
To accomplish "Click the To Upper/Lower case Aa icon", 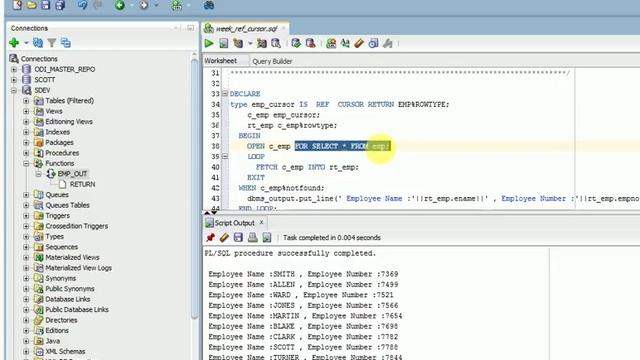I will [345, 43].
